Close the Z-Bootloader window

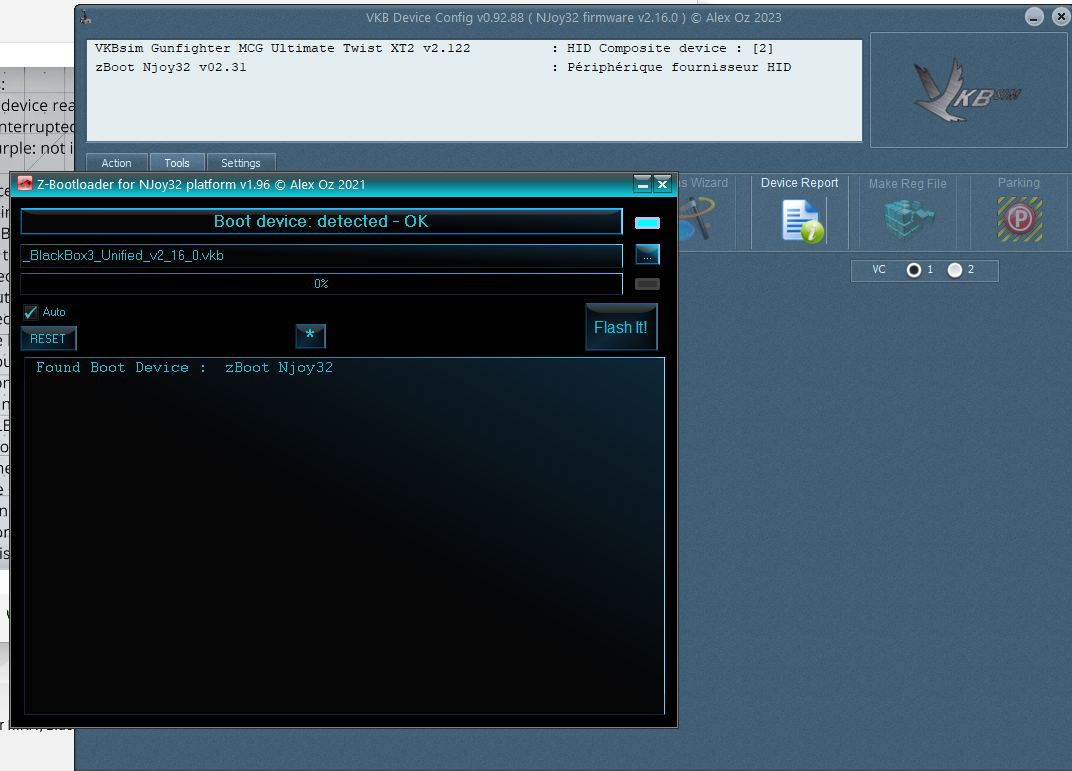click(x=662, y=184)
